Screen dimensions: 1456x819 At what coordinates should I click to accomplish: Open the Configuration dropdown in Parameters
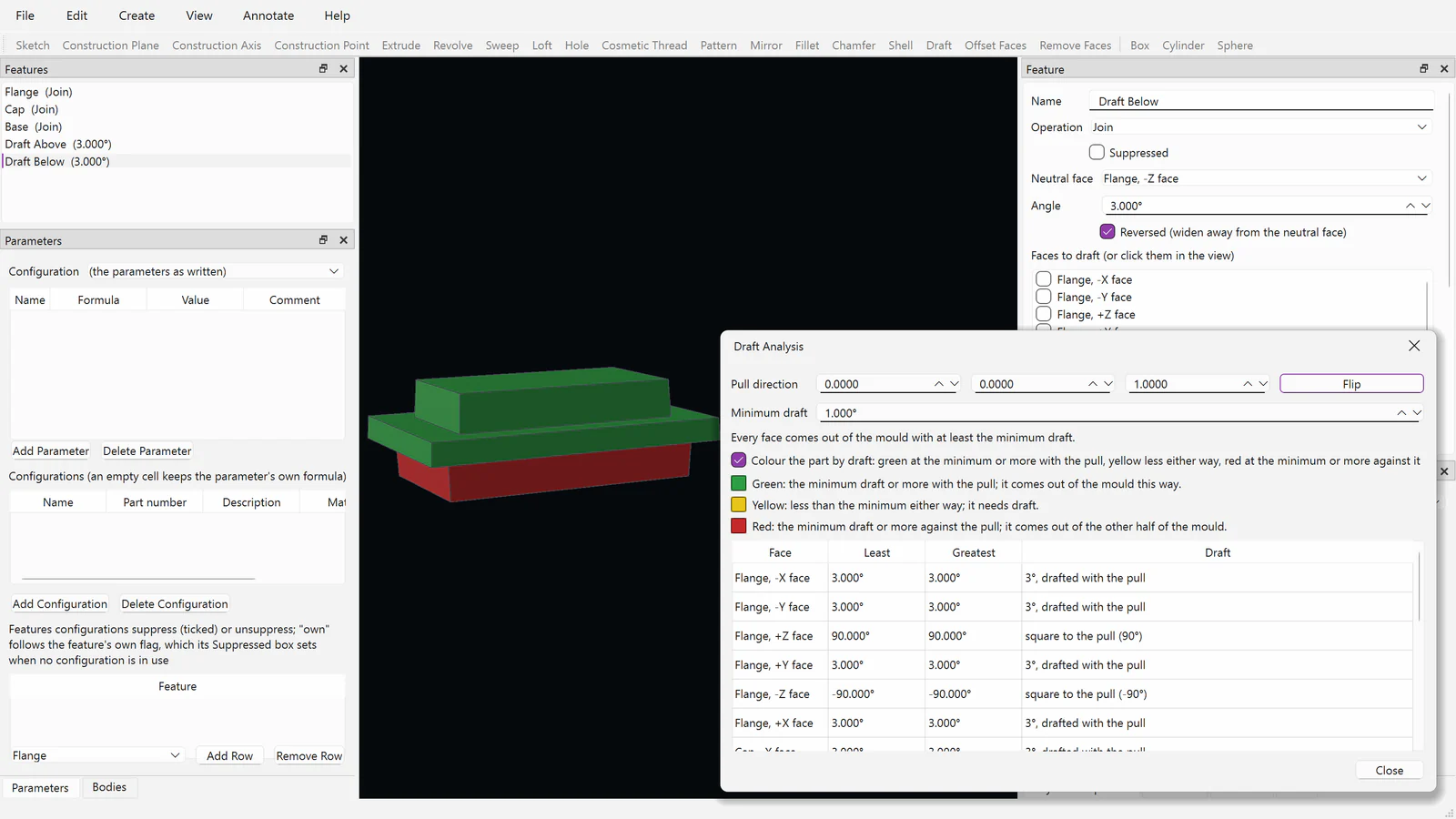pyautogui.click(x=215, y=271)
